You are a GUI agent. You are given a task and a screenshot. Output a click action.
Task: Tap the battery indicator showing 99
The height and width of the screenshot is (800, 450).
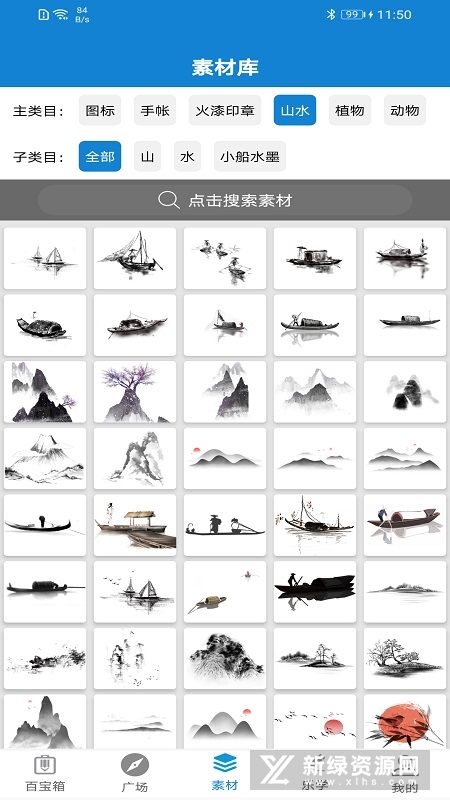352,14
